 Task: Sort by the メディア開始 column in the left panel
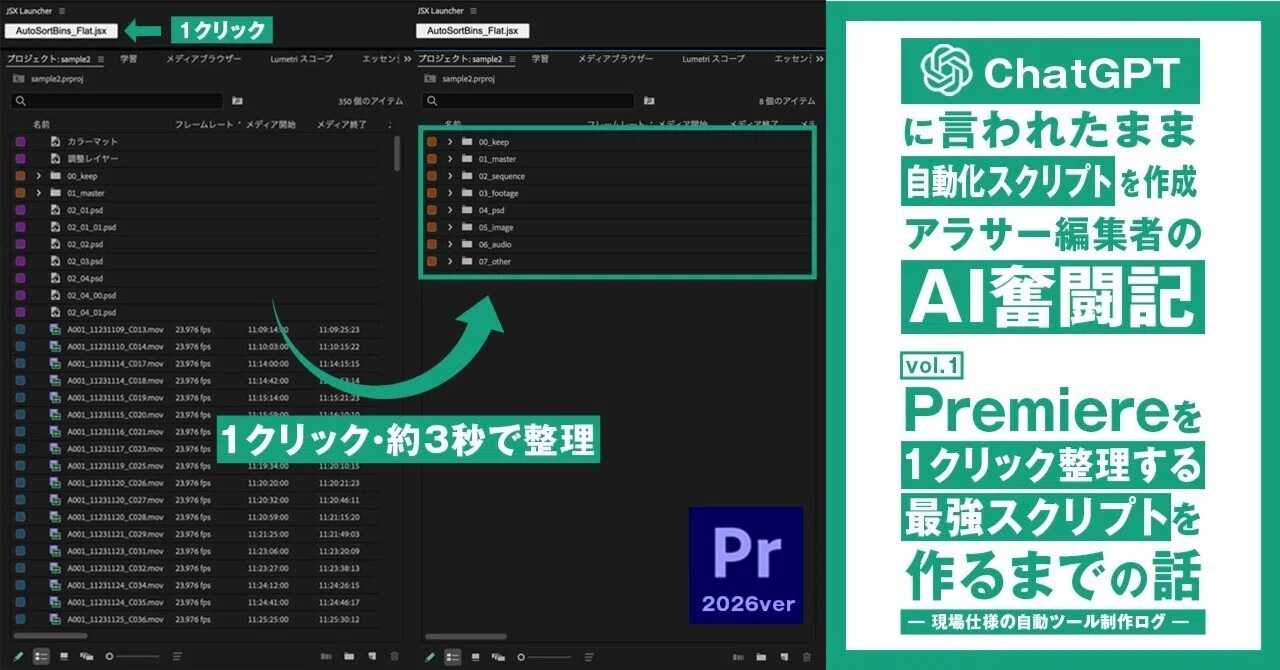[271, 125]
